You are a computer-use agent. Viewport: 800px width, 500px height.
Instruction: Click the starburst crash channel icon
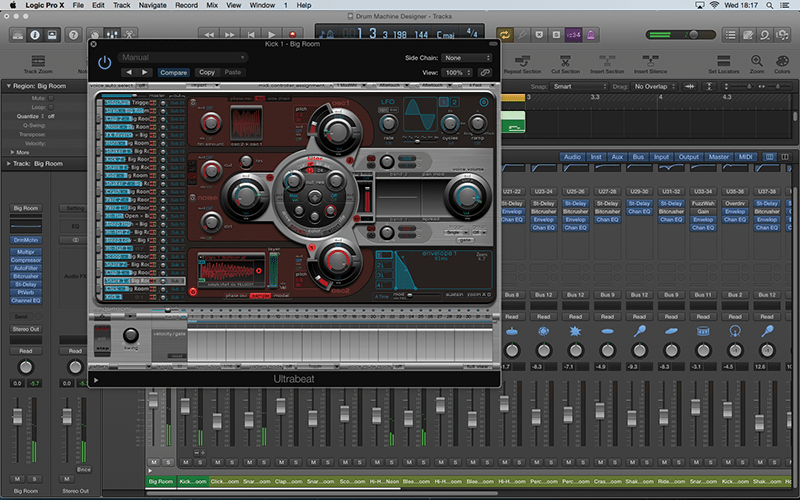tap(576, 331)
